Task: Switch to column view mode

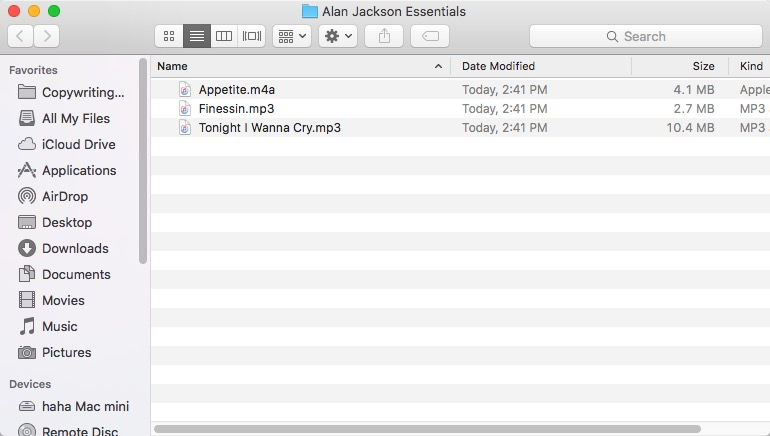Action: click(x=224, y=36)
